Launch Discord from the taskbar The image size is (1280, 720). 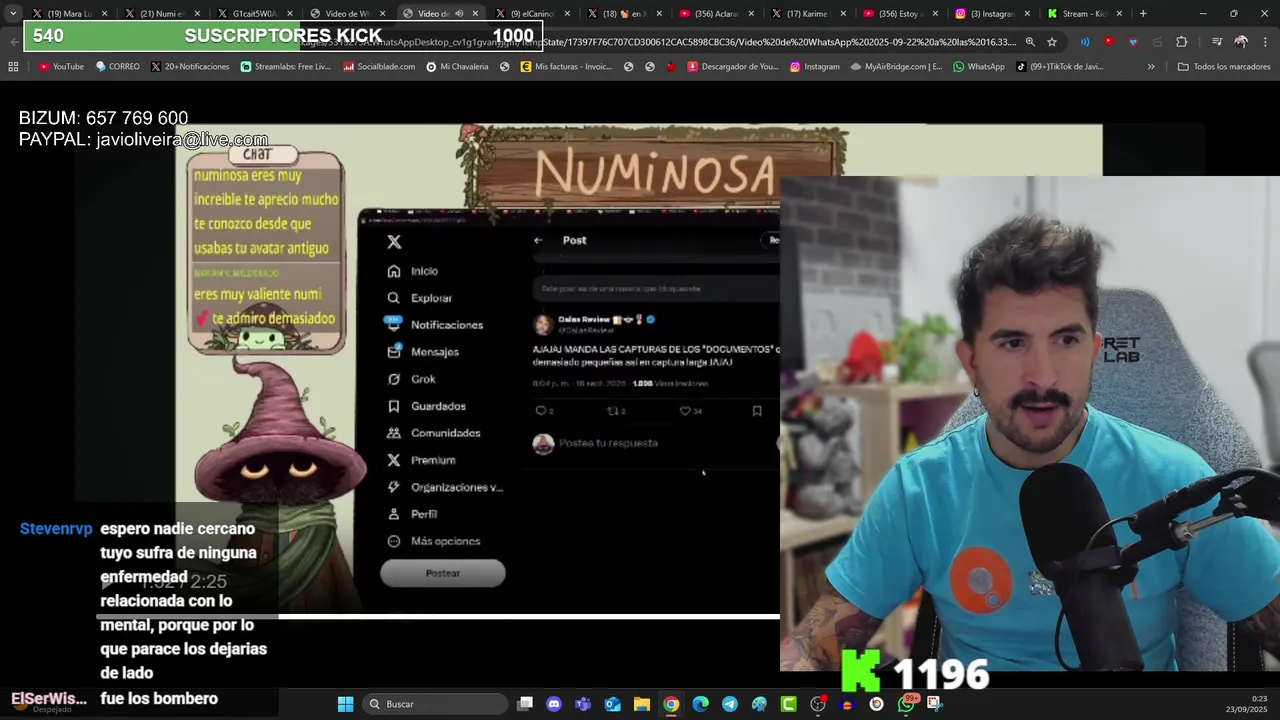pos(554,704)
